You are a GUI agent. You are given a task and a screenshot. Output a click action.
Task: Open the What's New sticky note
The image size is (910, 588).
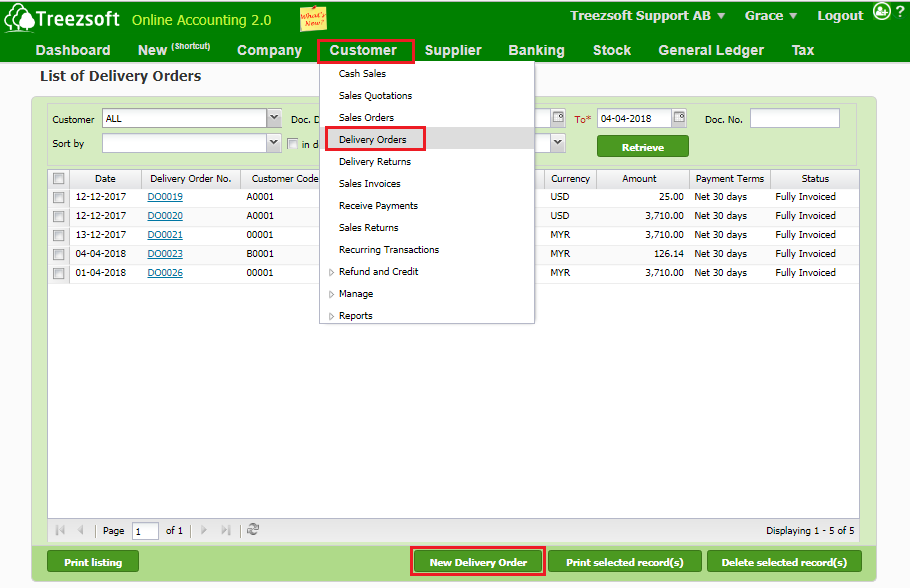(x=313, y=19)
